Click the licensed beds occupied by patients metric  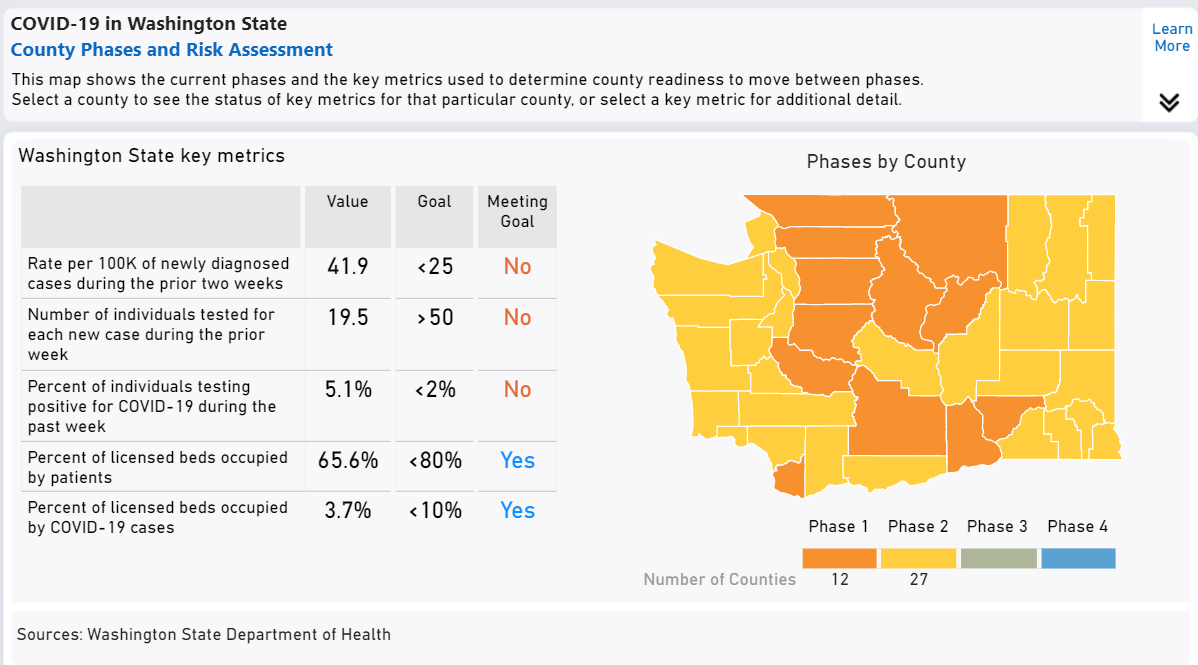click(x=160, y=468)
